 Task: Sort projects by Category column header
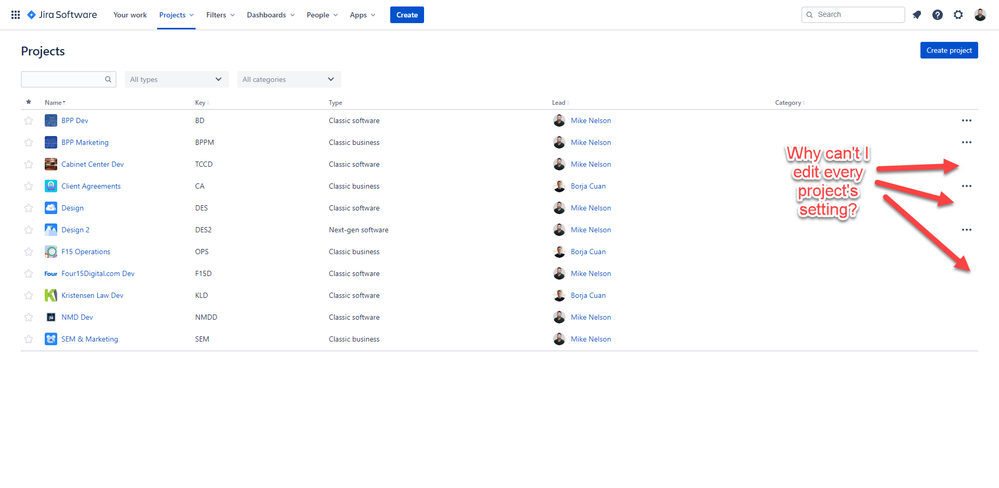(x=790, y=103)
